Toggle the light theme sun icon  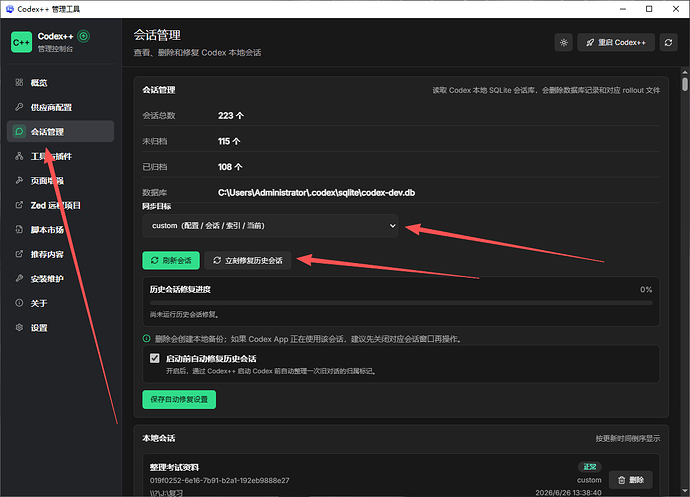coord(563,42)
